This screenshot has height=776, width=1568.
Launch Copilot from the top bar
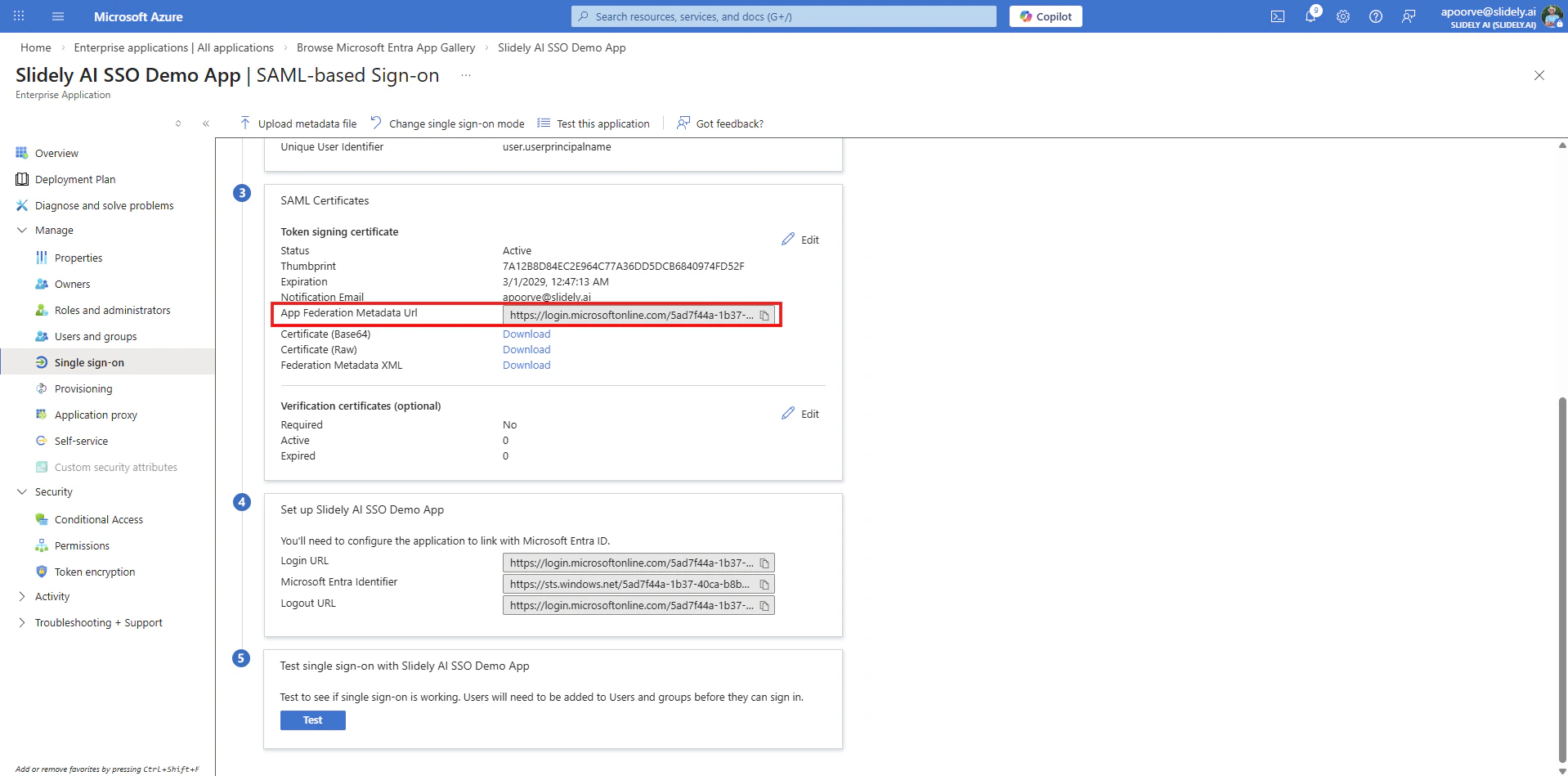point(1046,16)
